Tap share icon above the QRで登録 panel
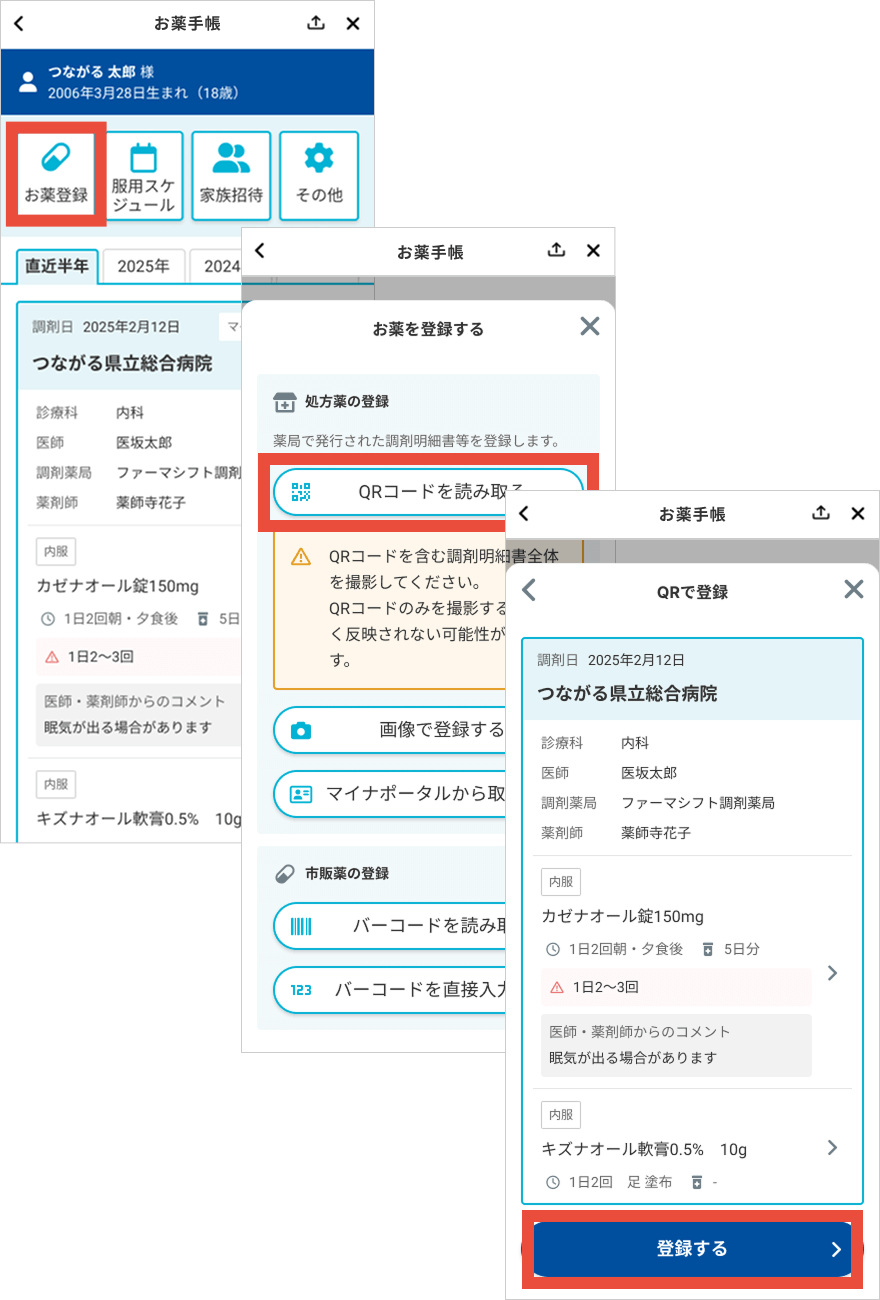880x1300 pixels. pos(821,513)
